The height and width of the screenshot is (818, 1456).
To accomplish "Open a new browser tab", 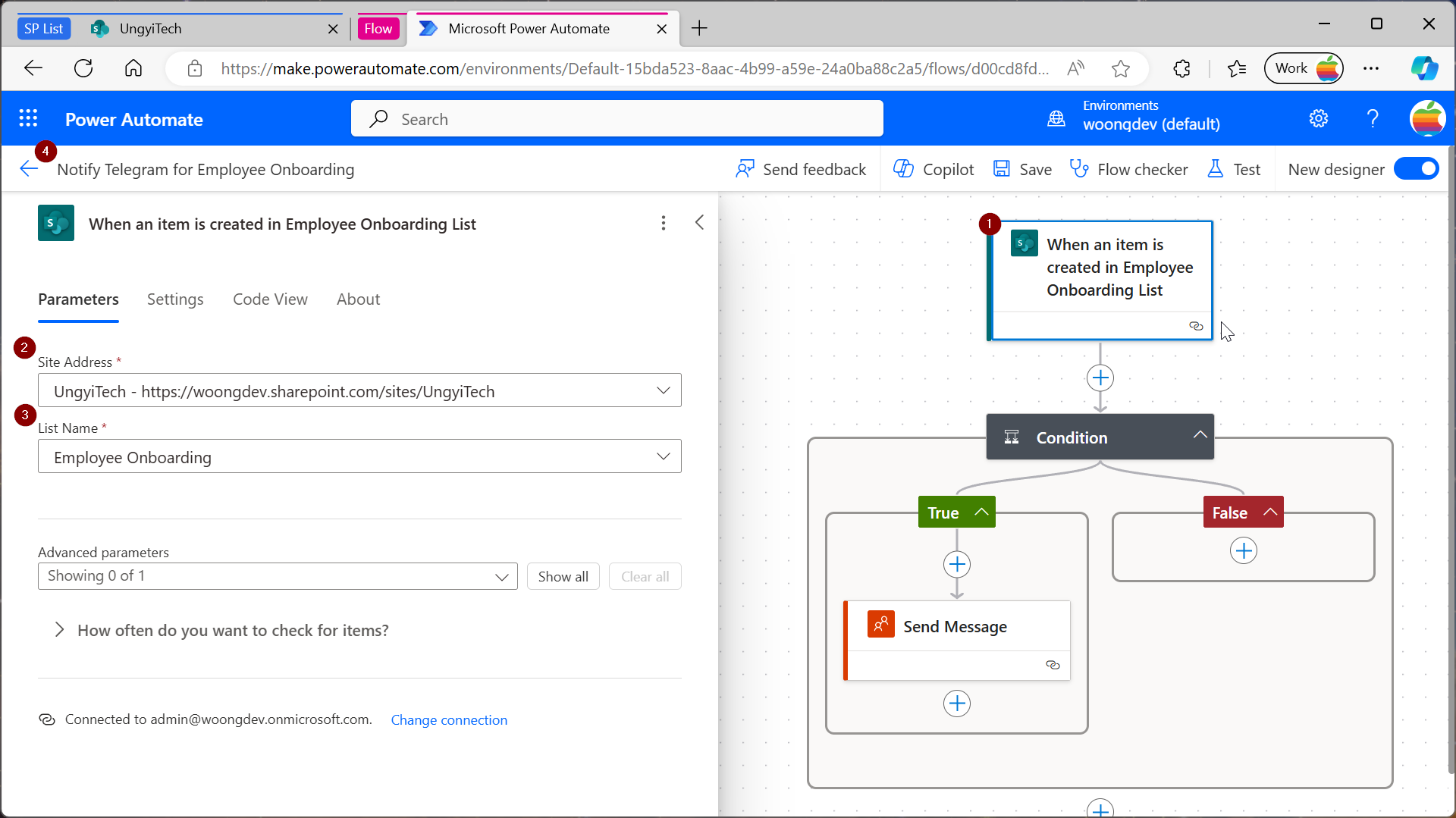I will [x=699, y=29].
